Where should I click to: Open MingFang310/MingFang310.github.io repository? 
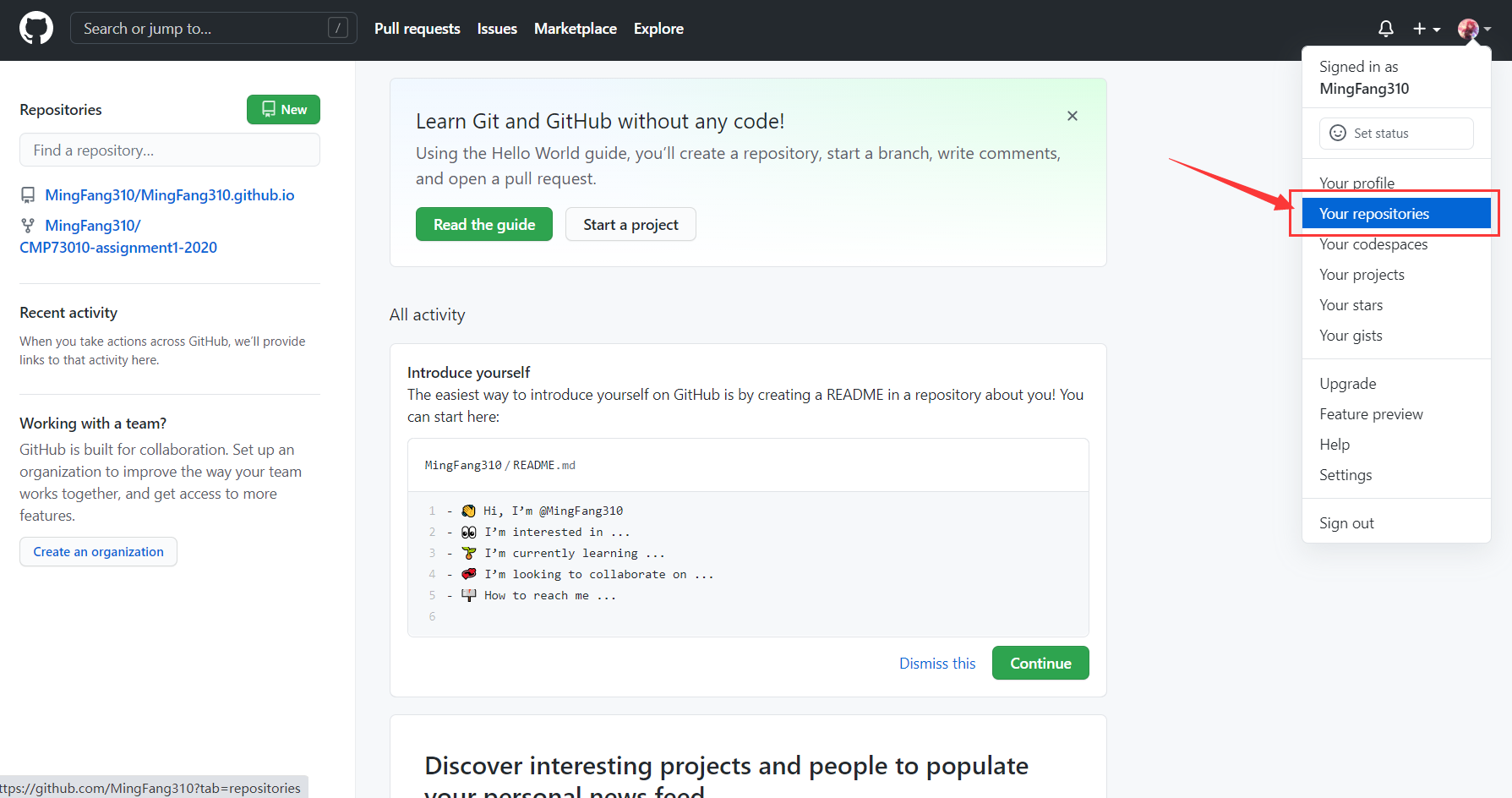tap(170, 195)
